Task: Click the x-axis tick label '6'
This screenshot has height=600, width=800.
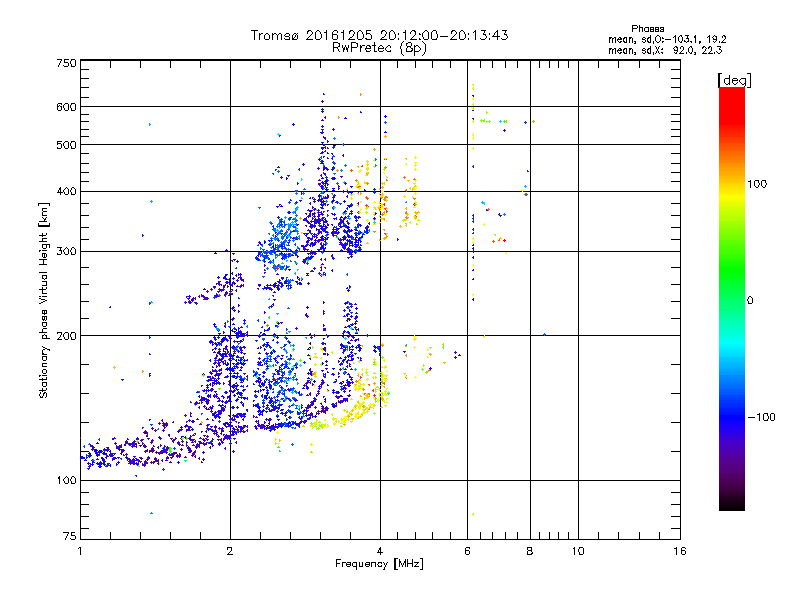Action: pyautogui.click(x=467, y=551)
